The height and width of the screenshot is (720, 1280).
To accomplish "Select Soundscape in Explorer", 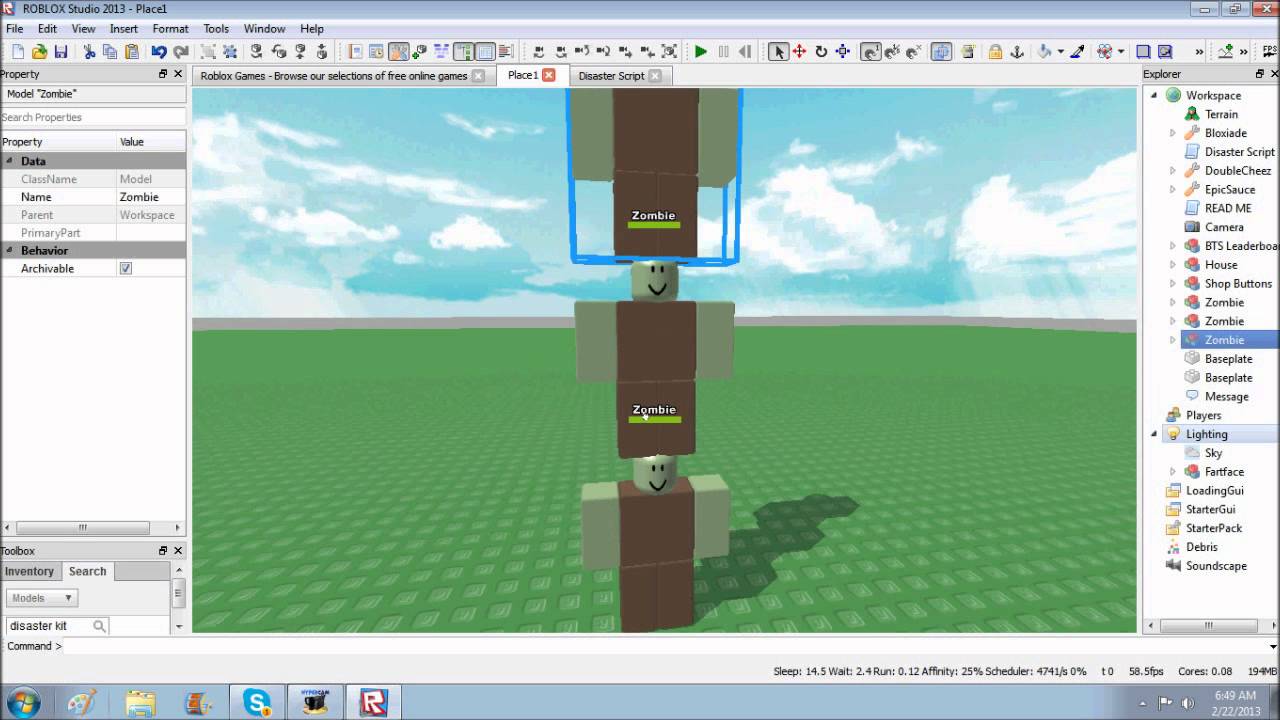I will click(1216, 566).
